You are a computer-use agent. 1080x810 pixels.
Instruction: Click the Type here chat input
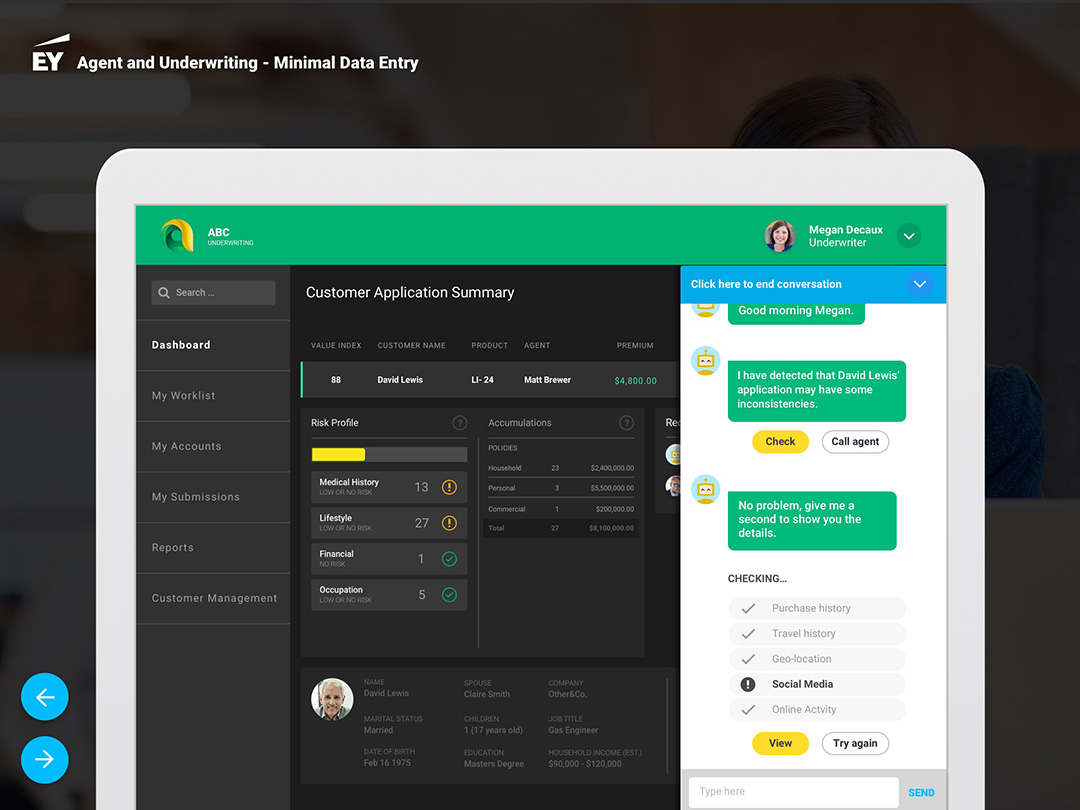793,792
